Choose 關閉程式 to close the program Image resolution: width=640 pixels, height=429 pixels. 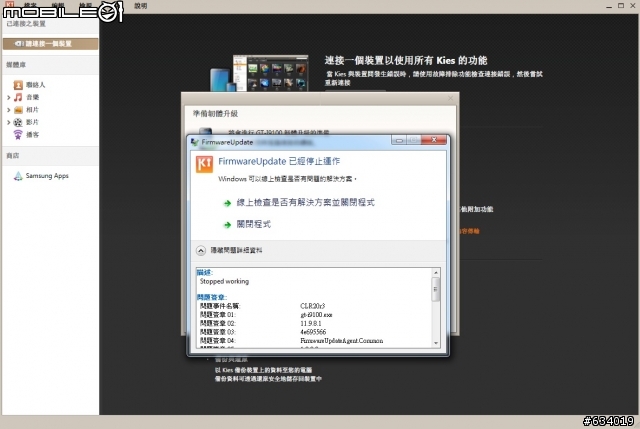pyautogui.click(x=253, y=224)
